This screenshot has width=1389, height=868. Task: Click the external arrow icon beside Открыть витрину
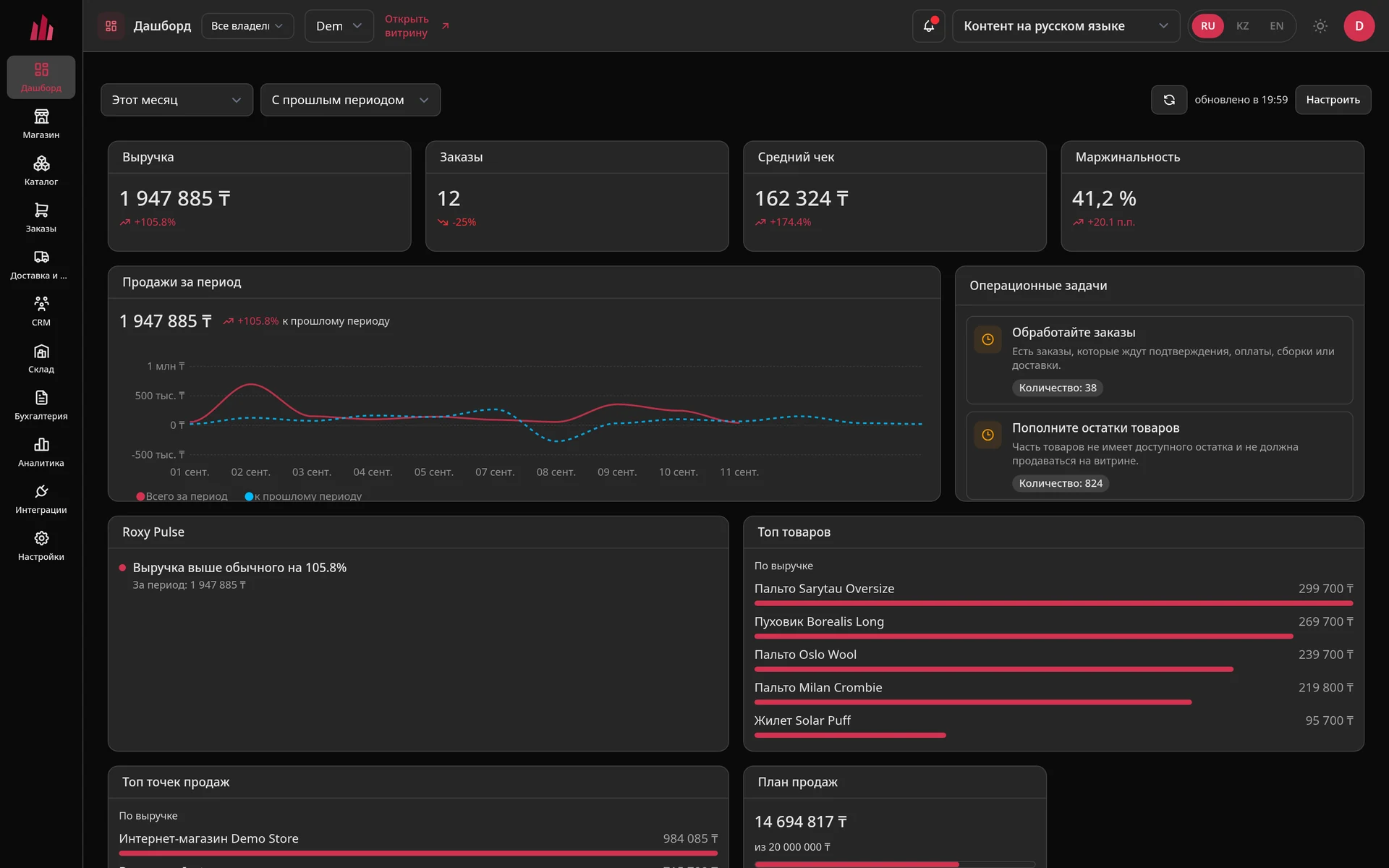446,26
